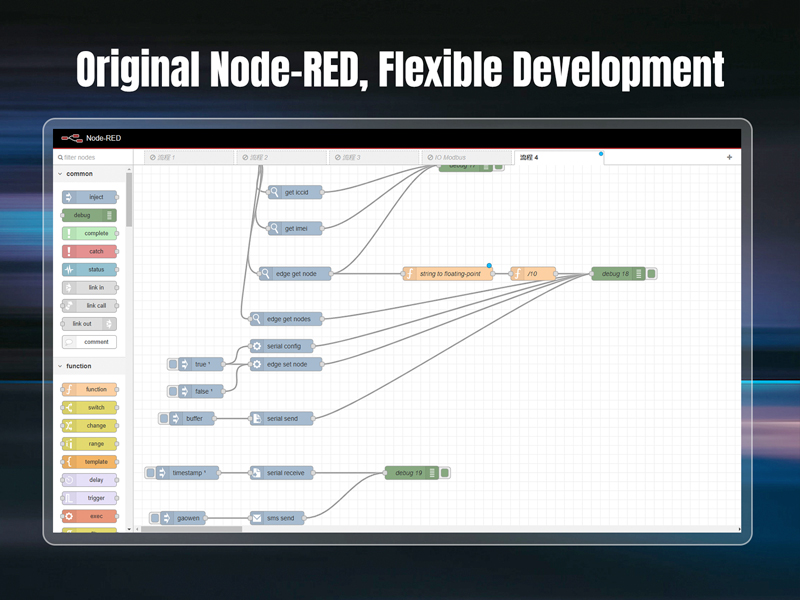Select the debug 18 node
The height and width of the screenshot is (600, 800).
pos(618,274)
